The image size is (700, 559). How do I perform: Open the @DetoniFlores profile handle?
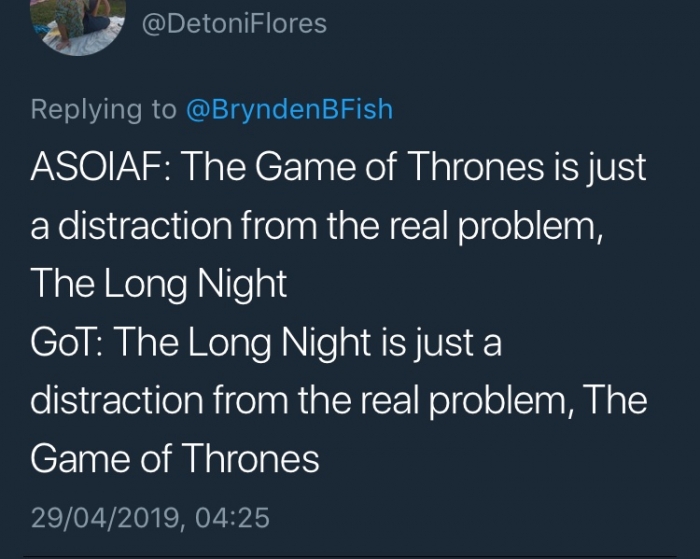tap(234, 24)
